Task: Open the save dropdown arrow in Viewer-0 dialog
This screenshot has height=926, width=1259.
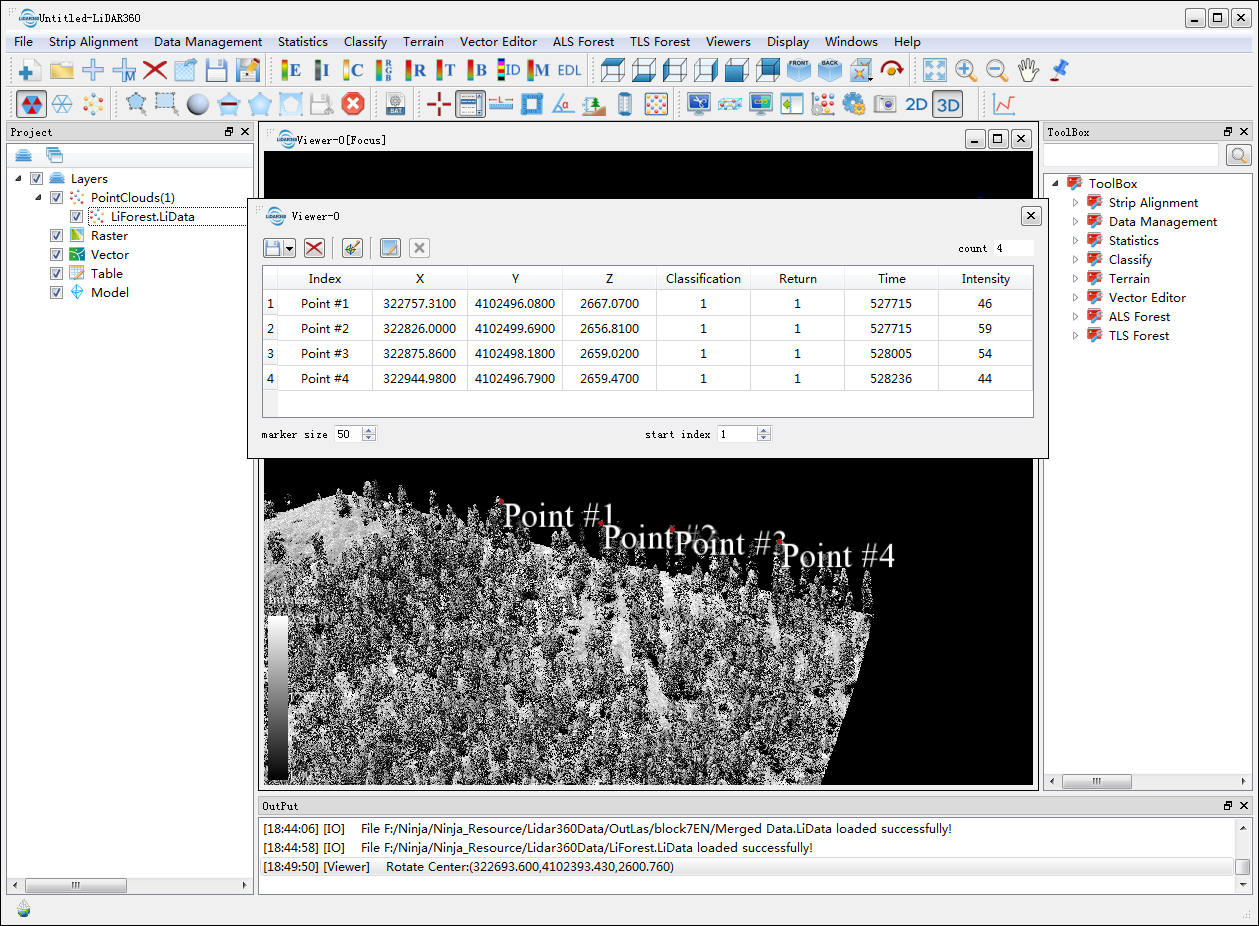Action: [x=290, y=248]
